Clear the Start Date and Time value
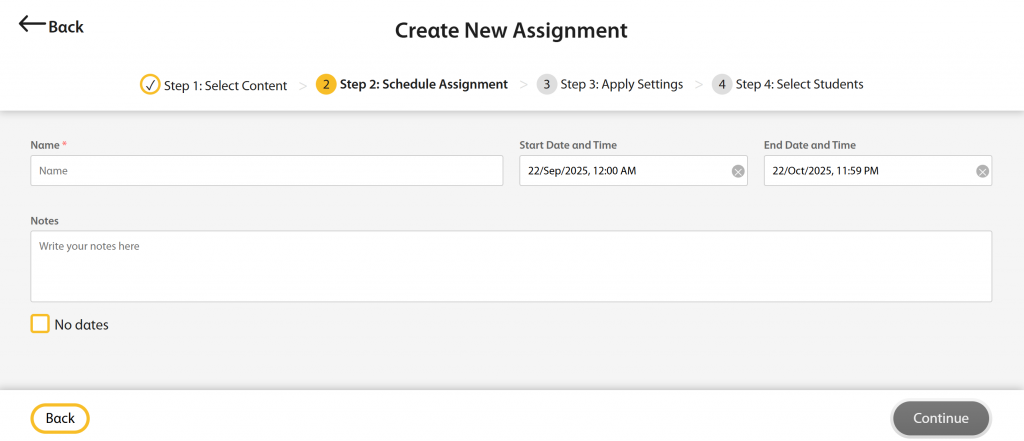Viewport: 1024px width, 441px height. 738,171
